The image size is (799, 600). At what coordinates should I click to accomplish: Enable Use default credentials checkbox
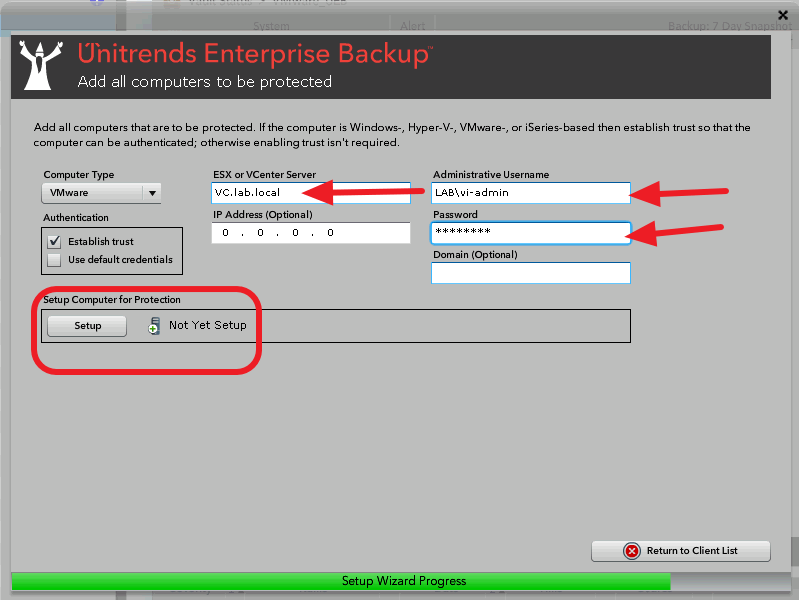[54, 259]
